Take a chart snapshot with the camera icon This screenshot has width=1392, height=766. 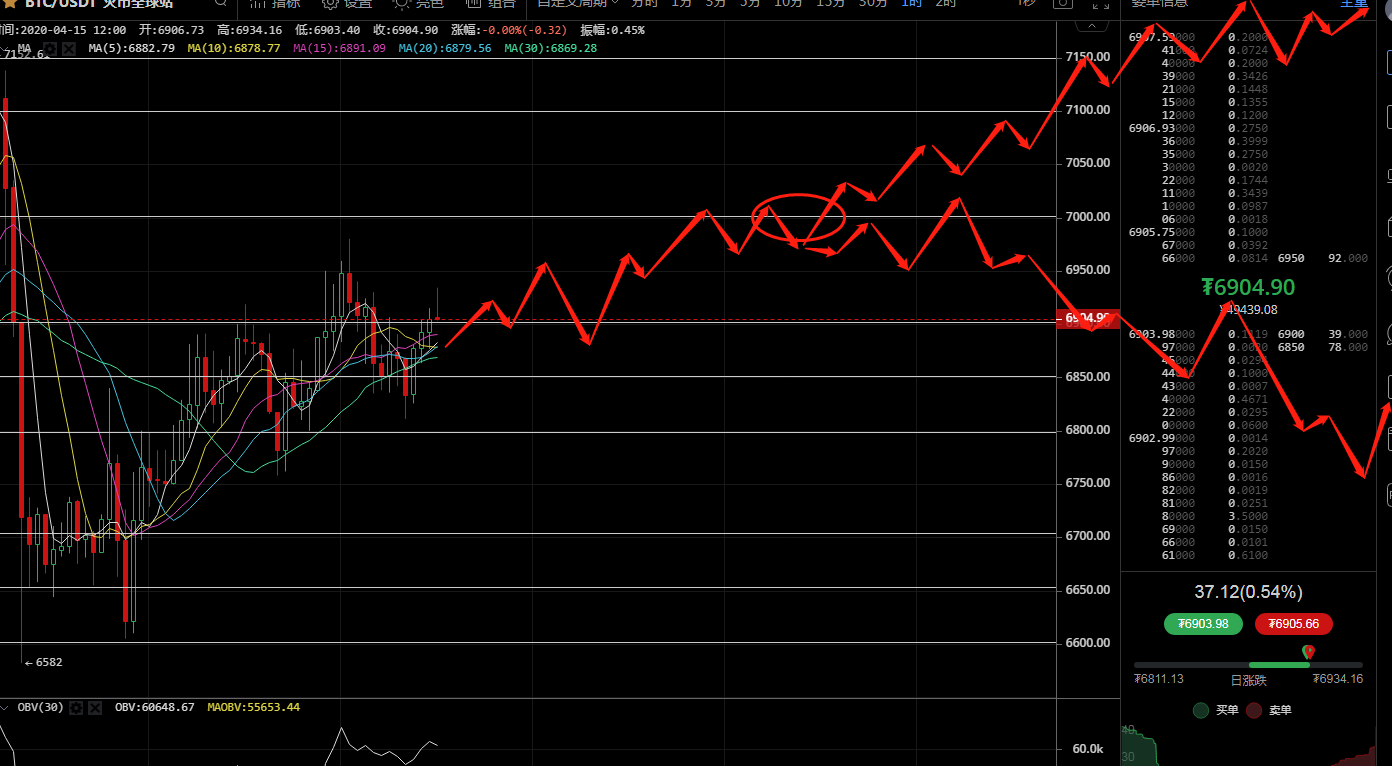[x=1063, y=3]
